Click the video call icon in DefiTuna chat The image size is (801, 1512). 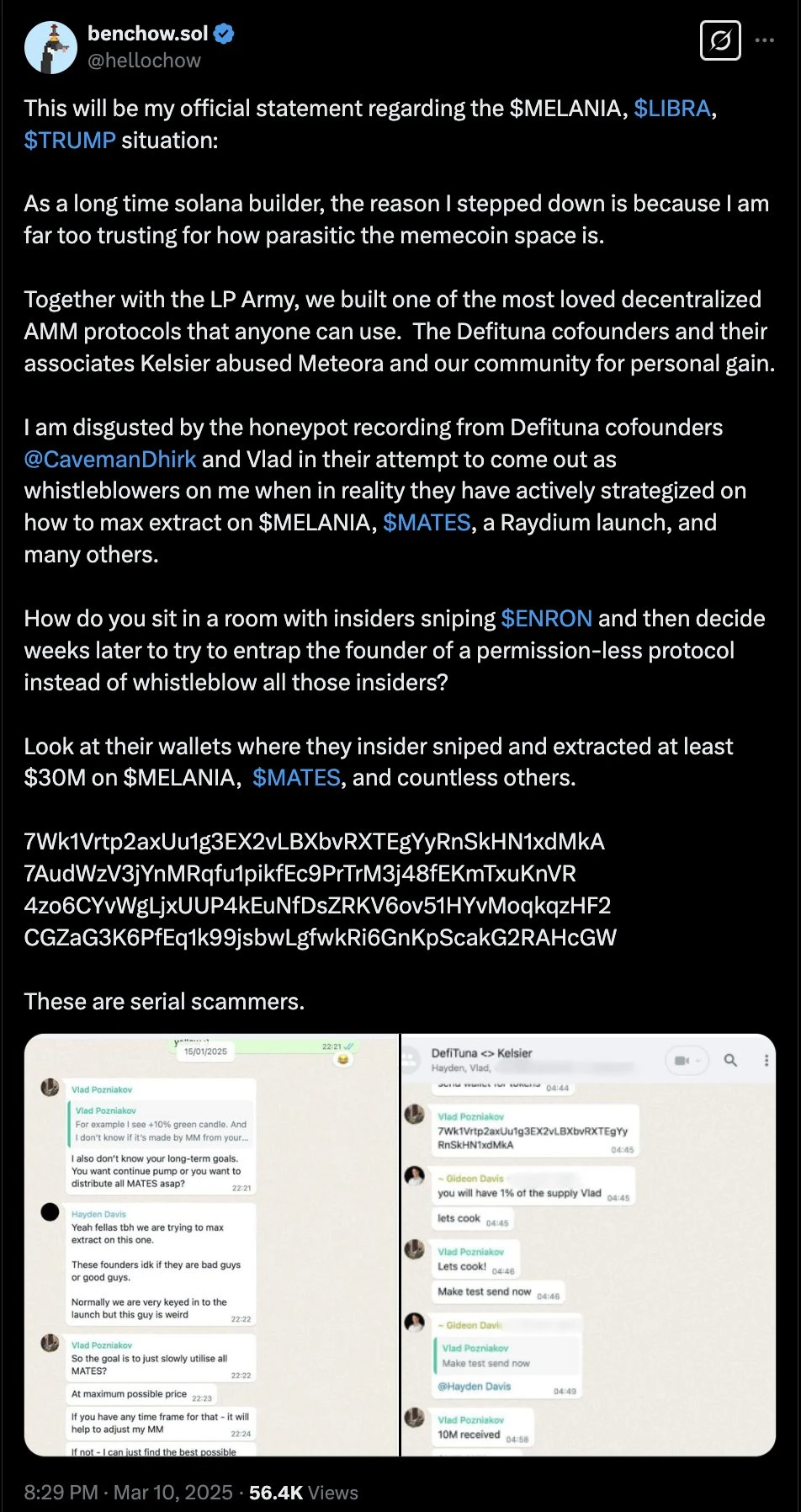[682, 1061]
